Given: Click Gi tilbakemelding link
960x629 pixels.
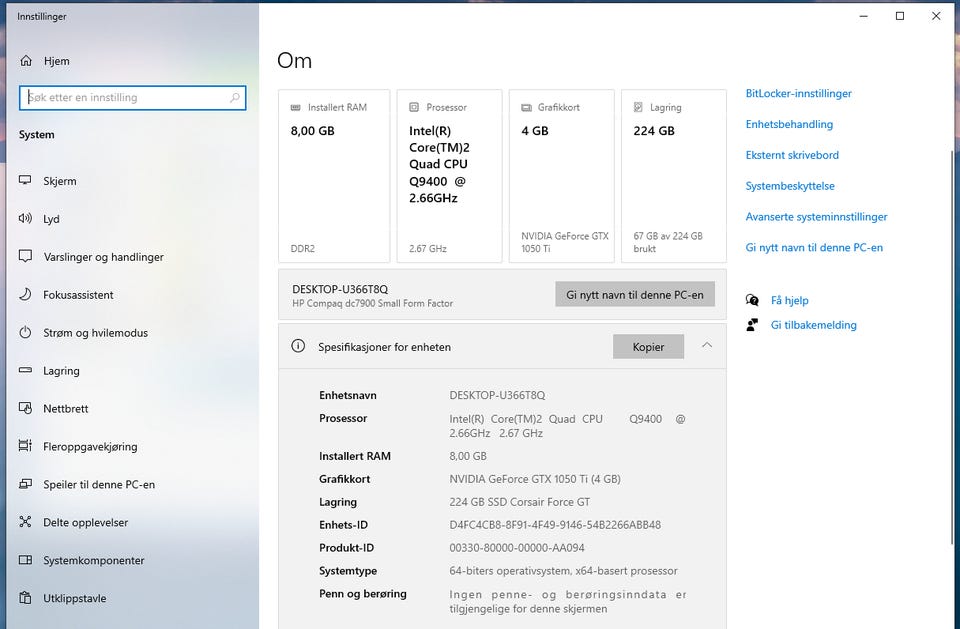Looking at the screenshot, I should 813,325.
